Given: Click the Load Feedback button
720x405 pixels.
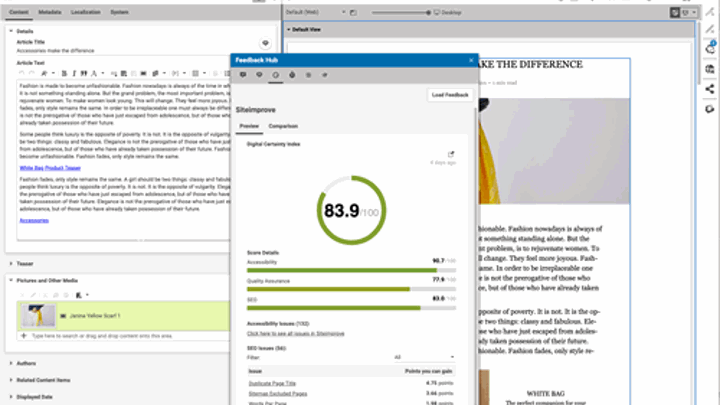Looking at the screenshot, I should click(x=450, y=94).
